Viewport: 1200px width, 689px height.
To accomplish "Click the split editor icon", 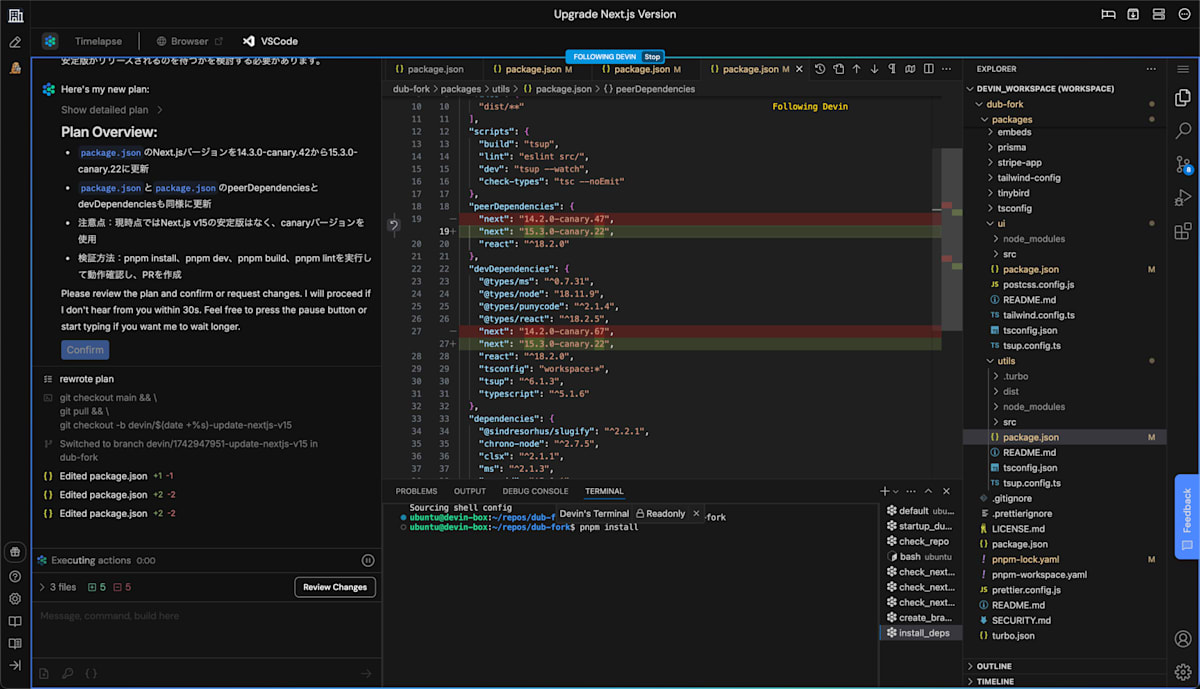I will click(x=929, y=69).
